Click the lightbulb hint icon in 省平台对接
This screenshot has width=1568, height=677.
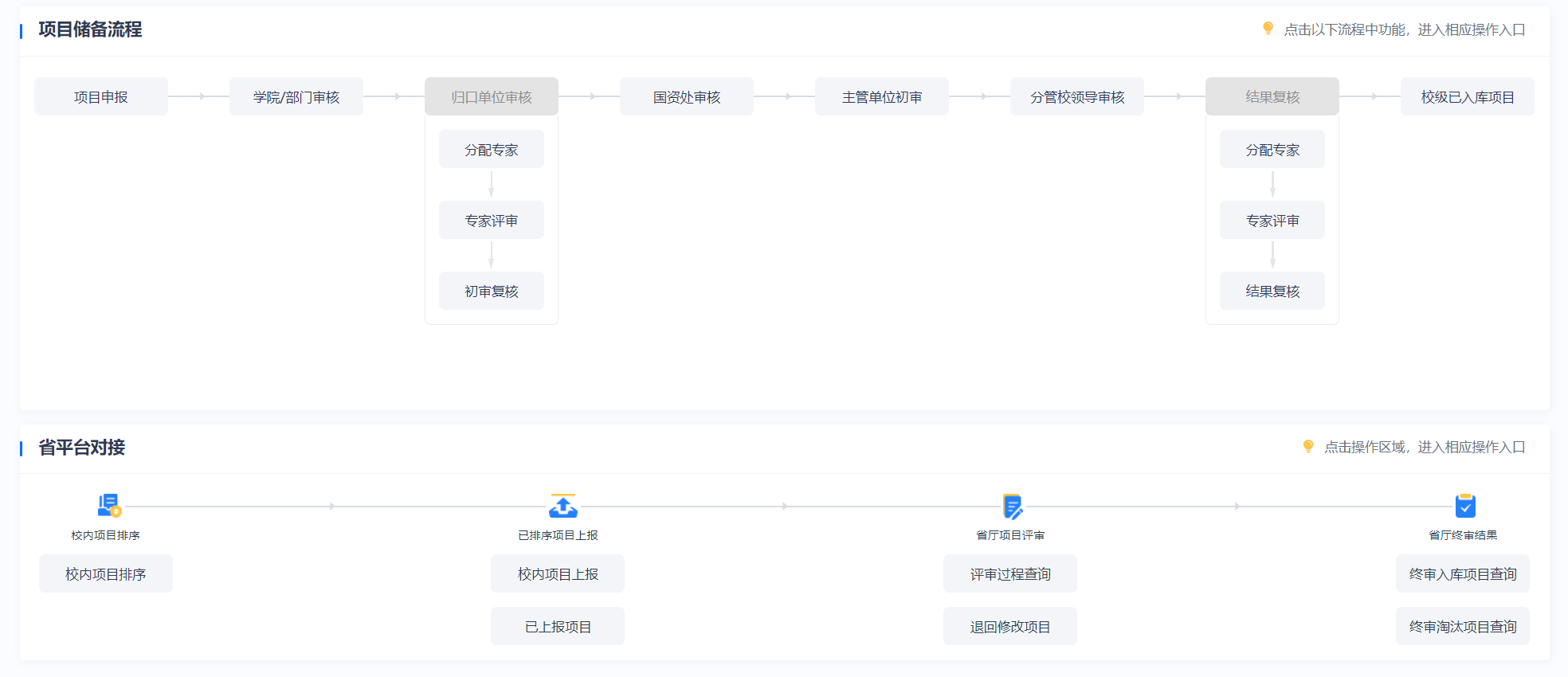(1307, 446)
